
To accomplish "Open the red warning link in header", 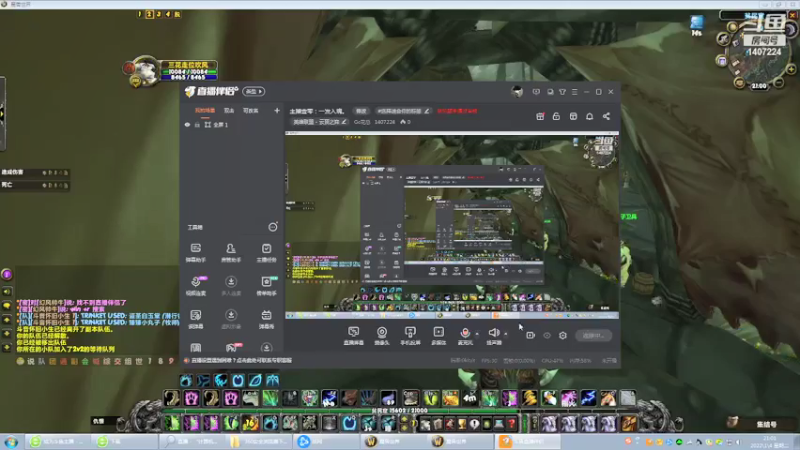I will point(457,111).
